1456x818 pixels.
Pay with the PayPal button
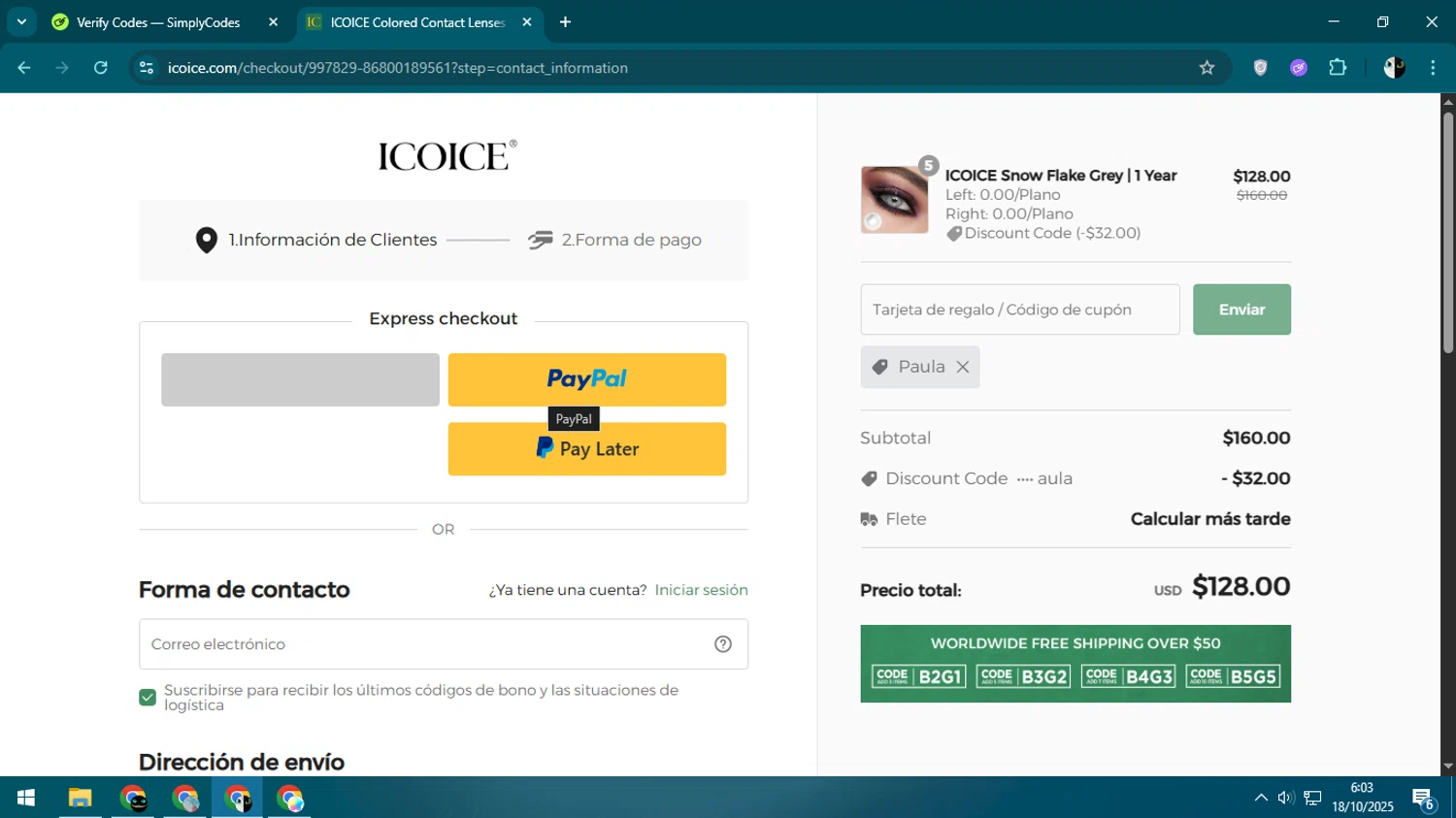586,379
